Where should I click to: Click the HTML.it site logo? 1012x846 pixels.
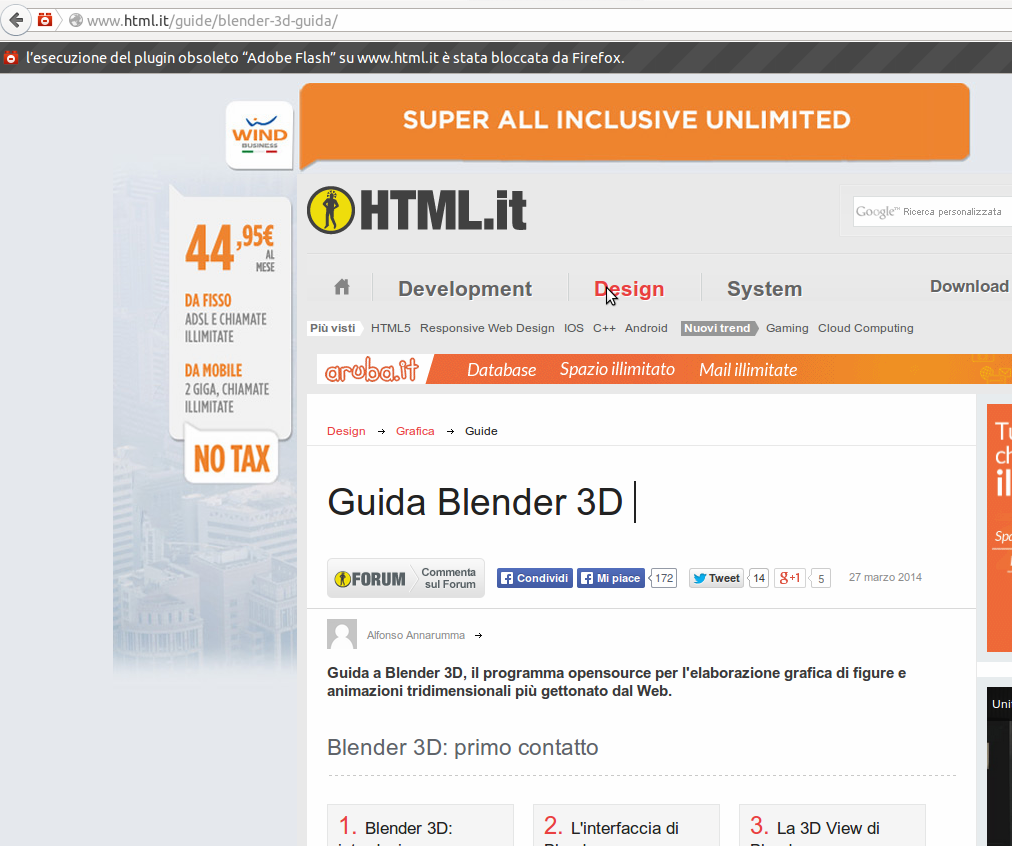[x=416, y=209]
